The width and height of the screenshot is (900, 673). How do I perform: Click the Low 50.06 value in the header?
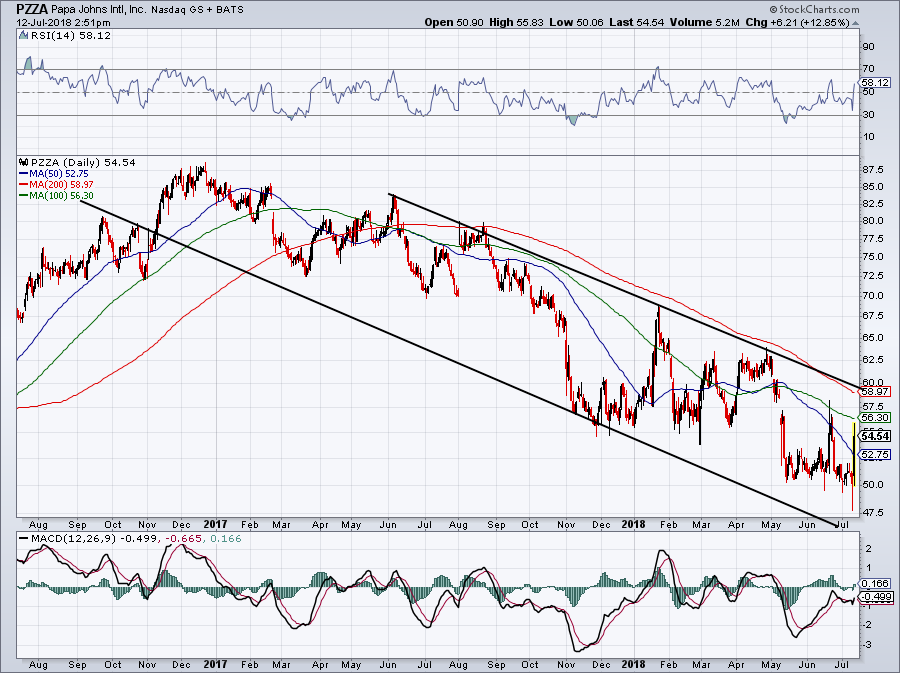pyautogui.click(x=576, y=22)
